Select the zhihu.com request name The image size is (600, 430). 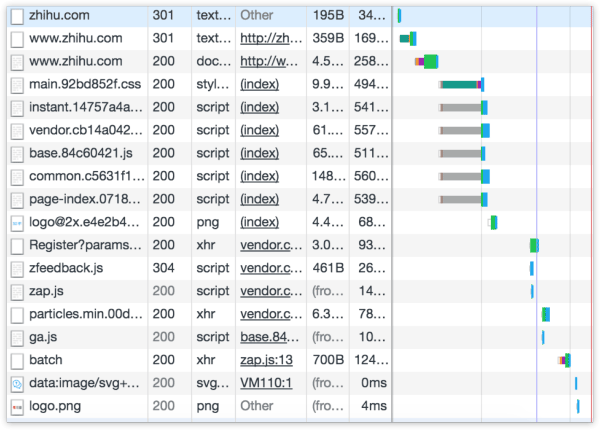coord(59,15)
